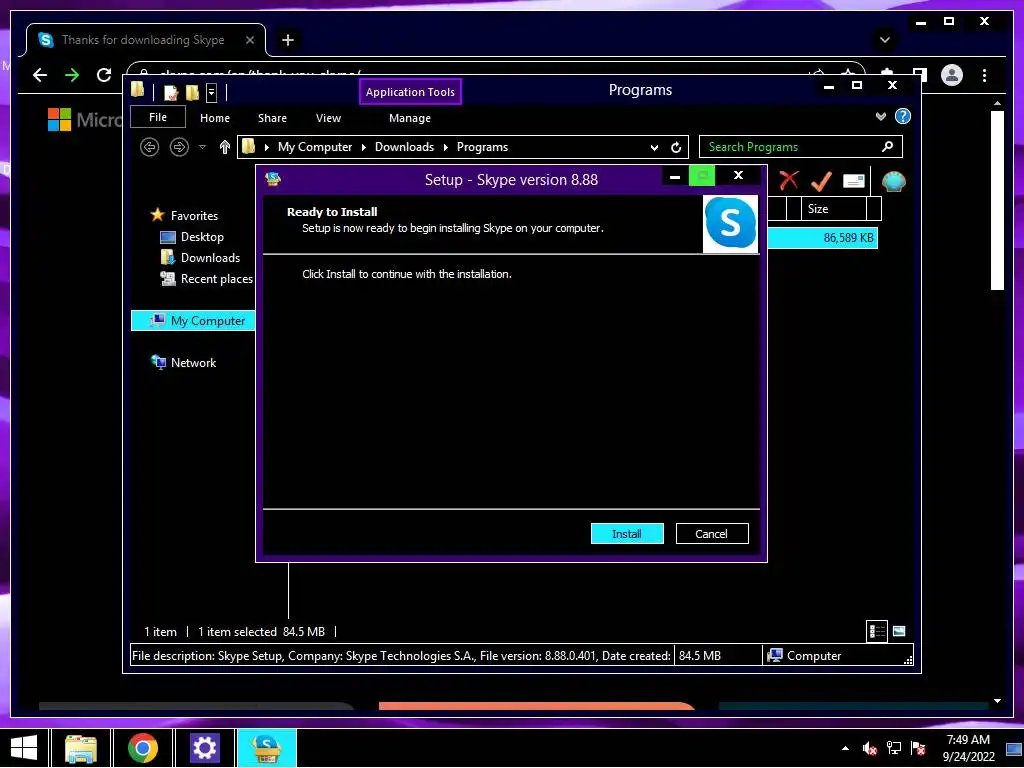Open Chrome tab search dropdown arrow

884,40
